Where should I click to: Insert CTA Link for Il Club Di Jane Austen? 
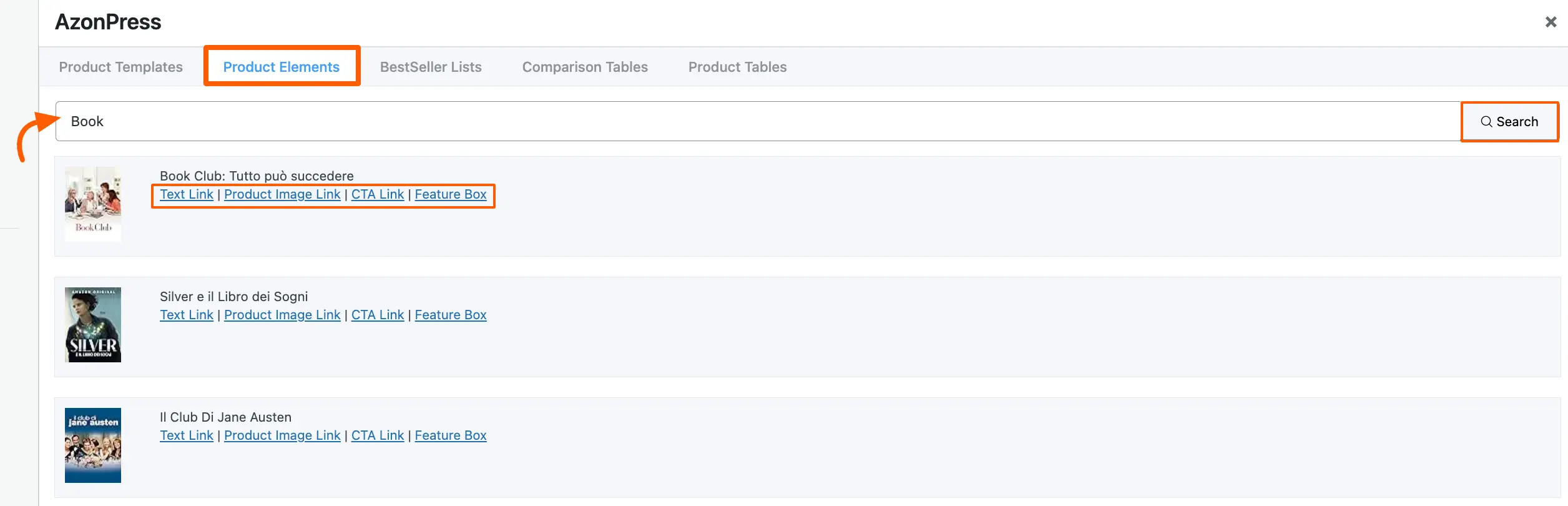point(378,435)
